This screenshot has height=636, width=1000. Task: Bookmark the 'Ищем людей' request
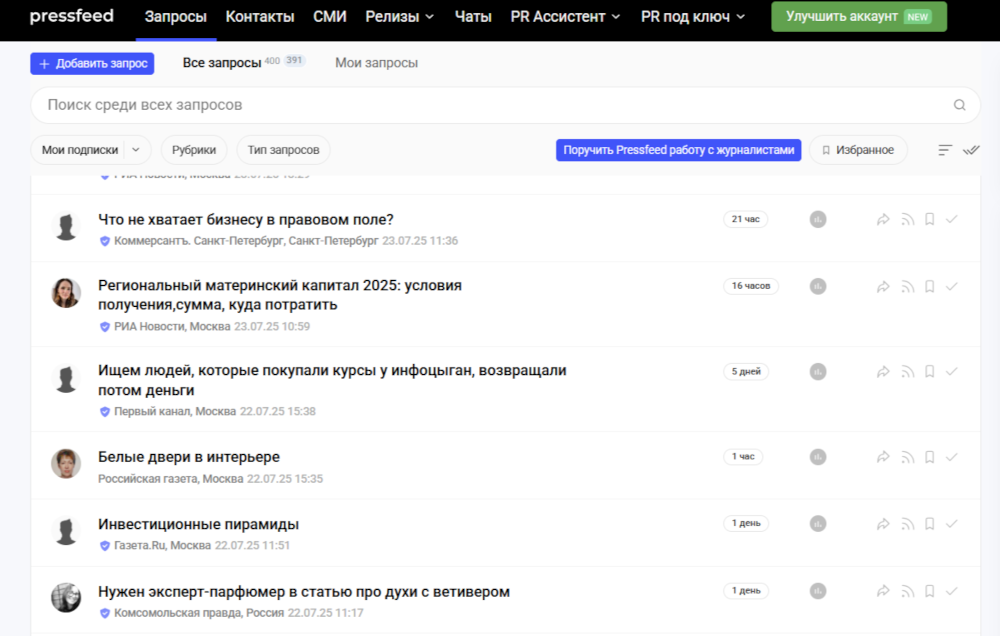(930, 371)
